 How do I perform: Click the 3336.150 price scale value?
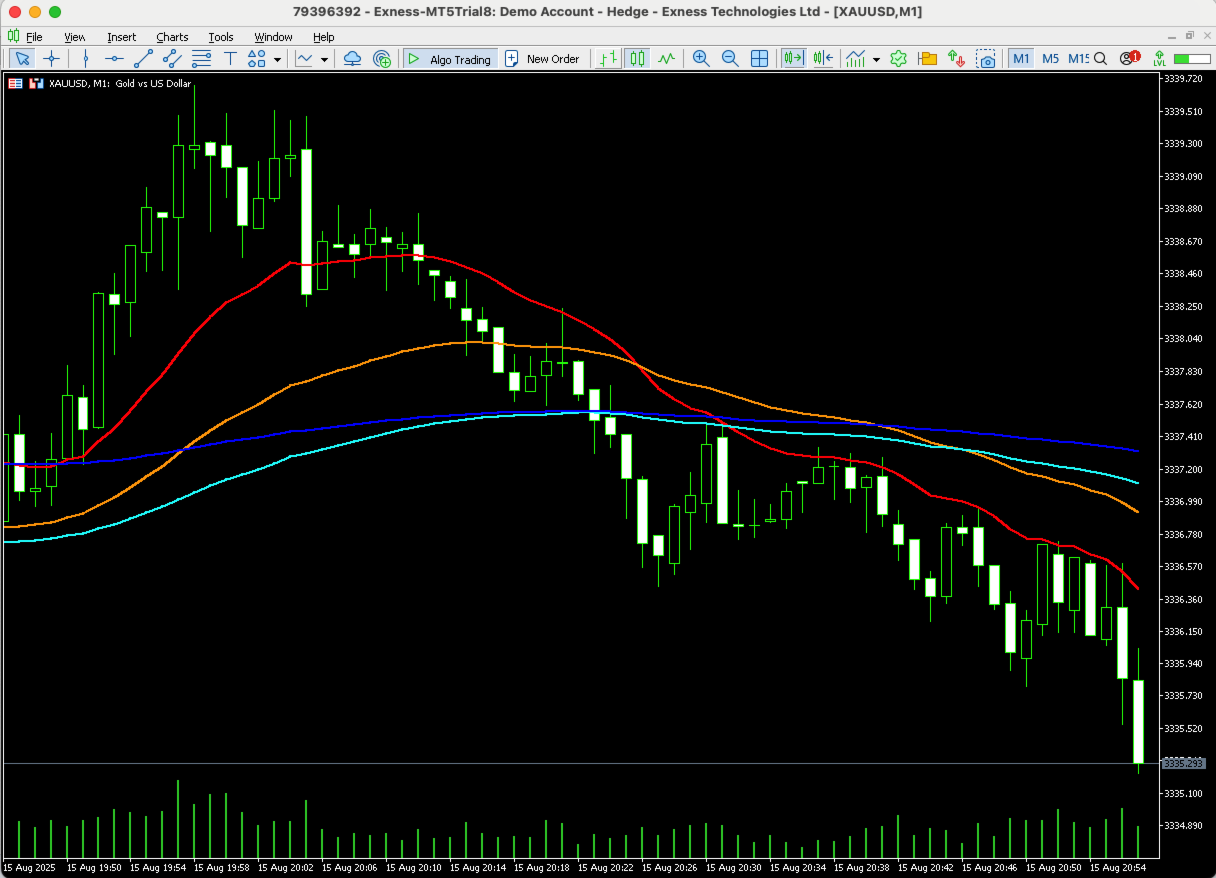(1183, 632)
